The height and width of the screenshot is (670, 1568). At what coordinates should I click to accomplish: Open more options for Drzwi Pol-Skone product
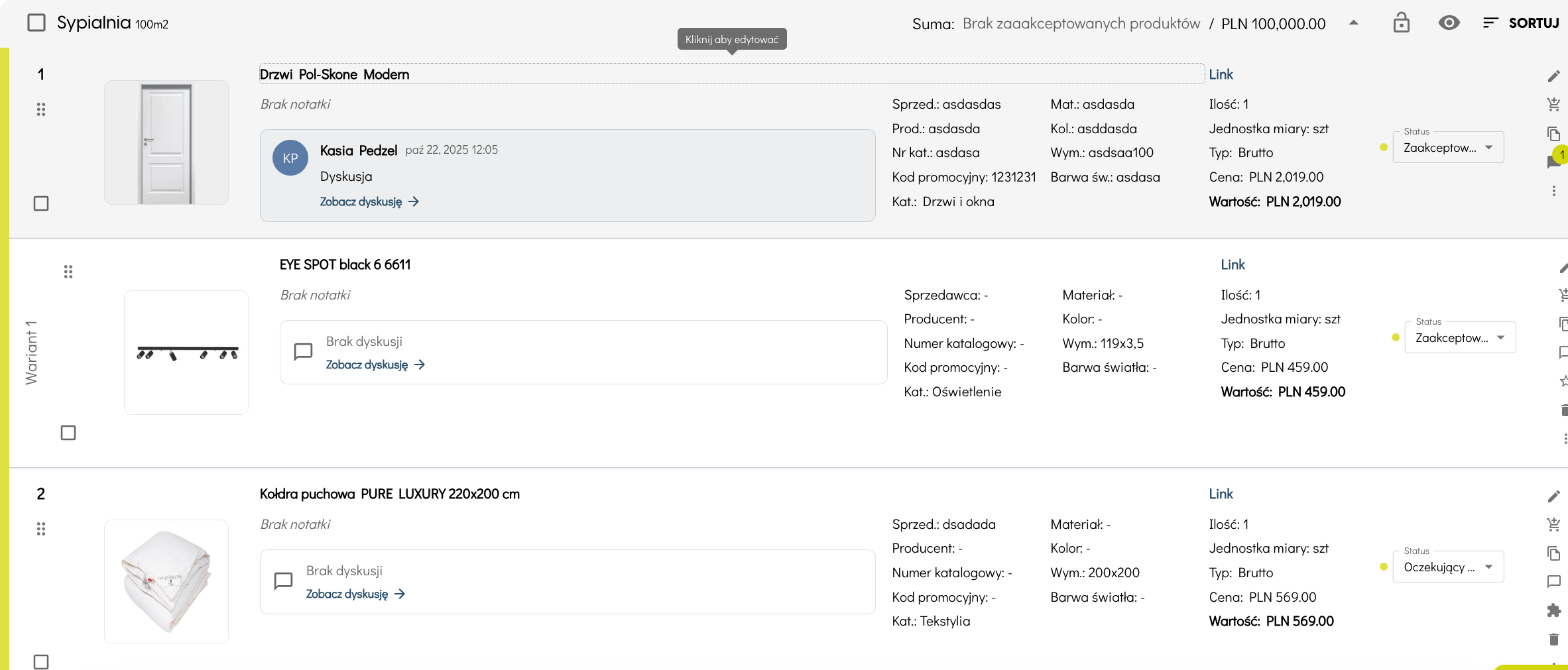[x=1553, y=191]
